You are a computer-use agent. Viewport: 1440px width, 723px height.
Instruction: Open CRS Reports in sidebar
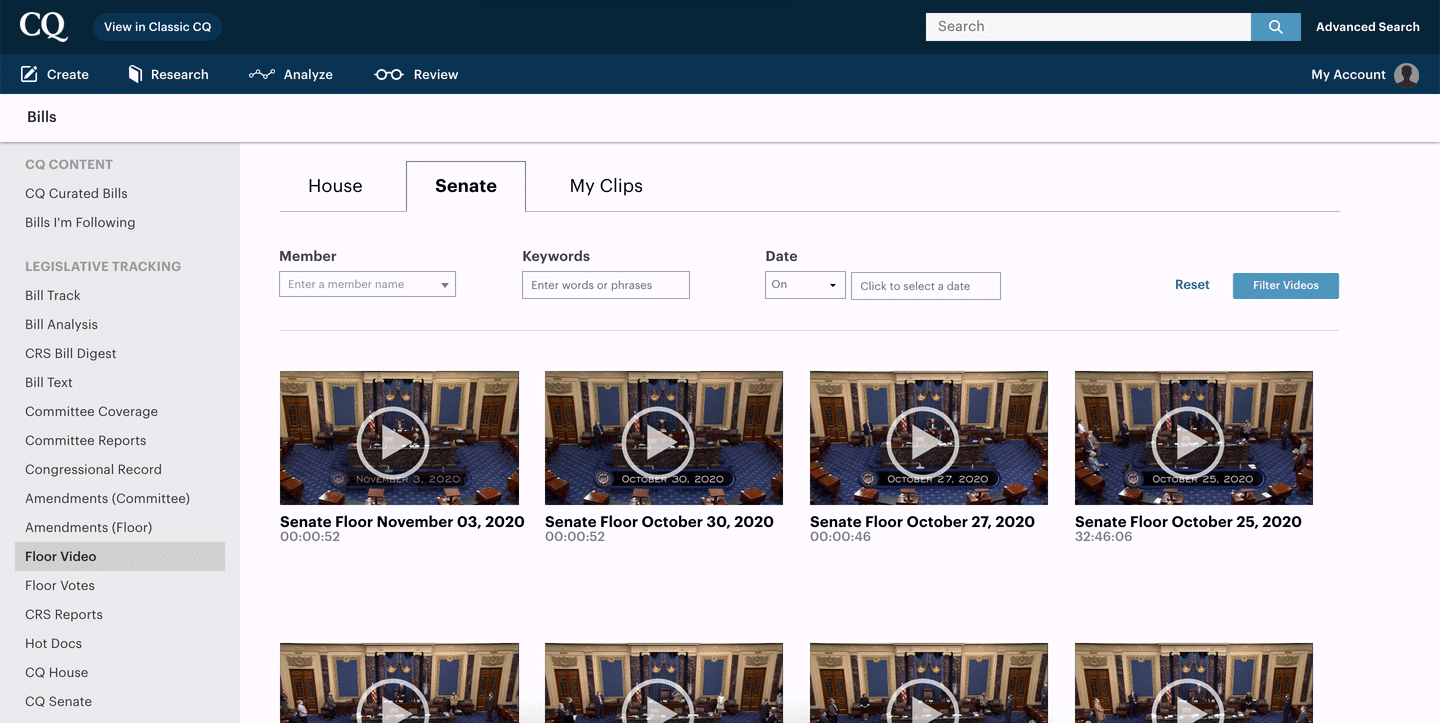pos(64,614)
